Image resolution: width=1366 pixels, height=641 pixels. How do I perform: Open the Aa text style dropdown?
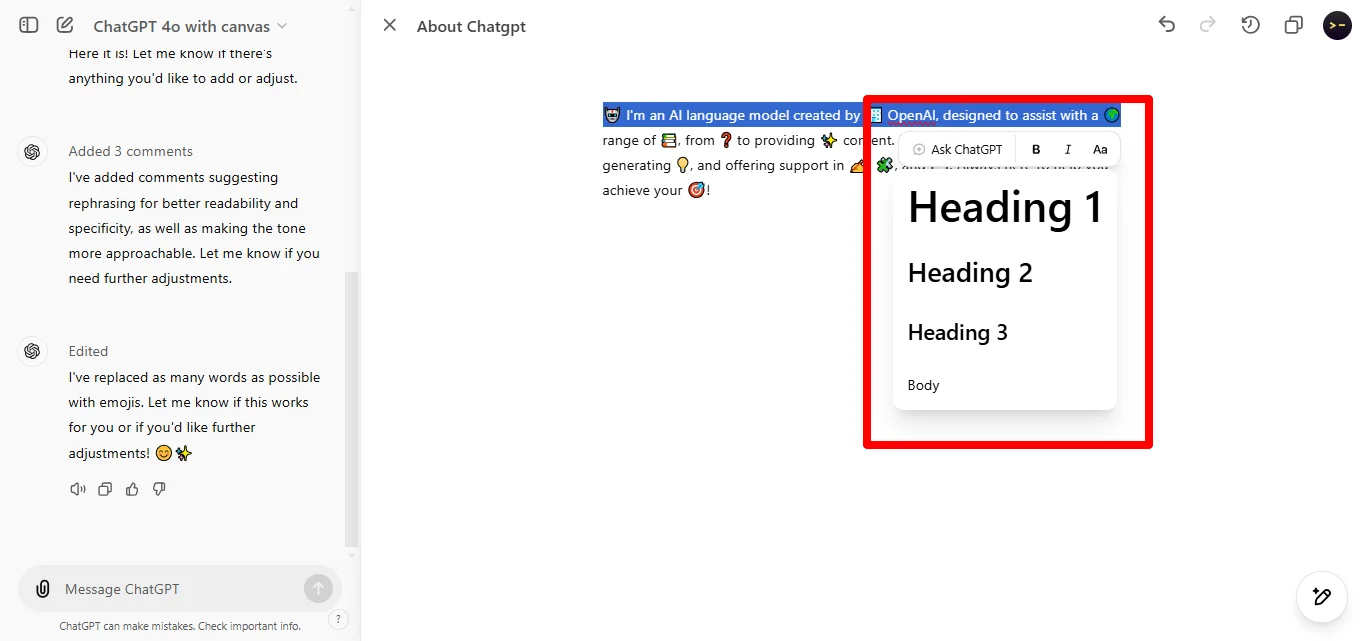1100,149
